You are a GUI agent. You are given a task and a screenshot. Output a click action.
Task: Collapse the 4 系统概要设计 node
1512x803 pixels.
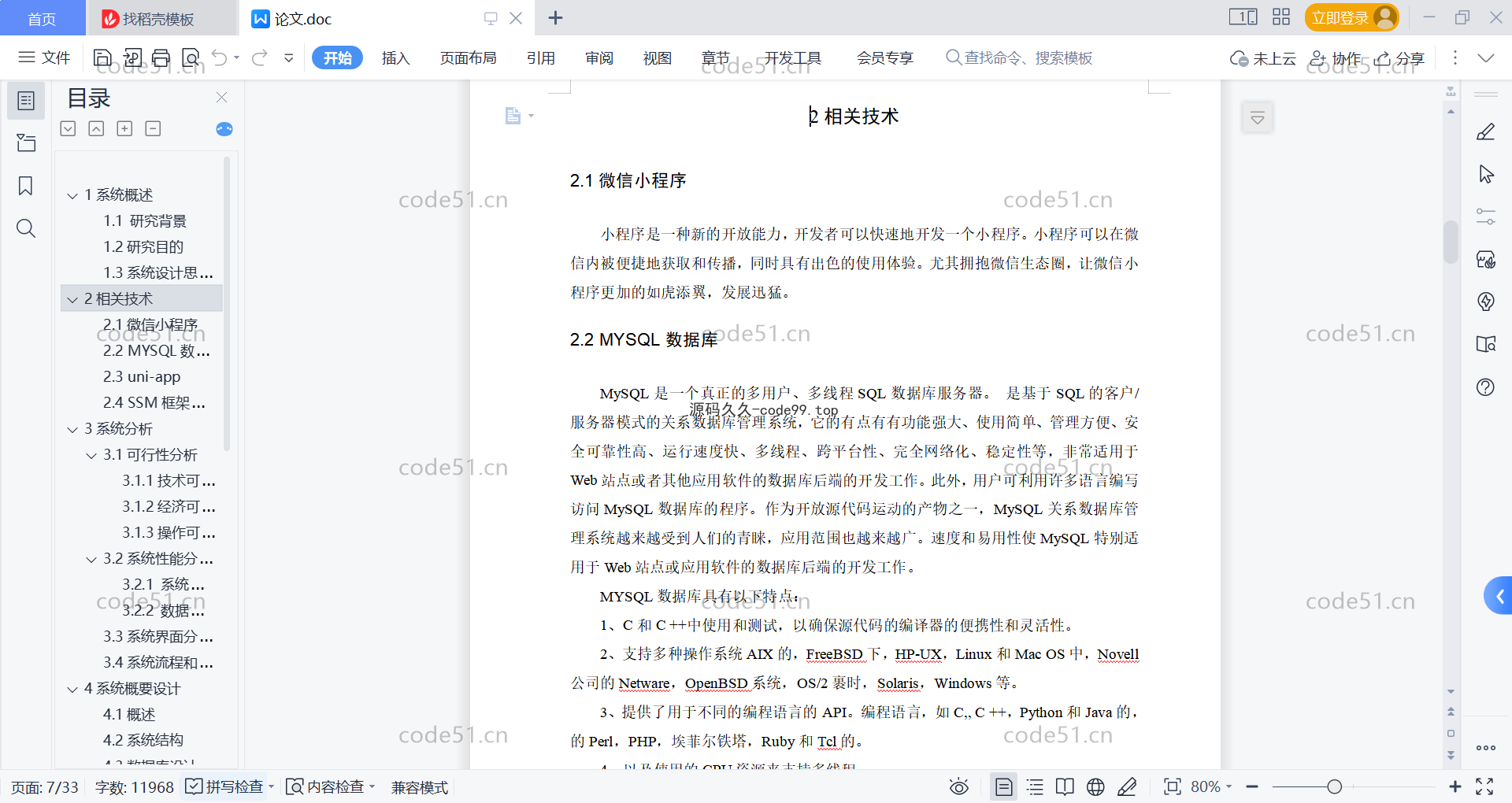pyautogui.click(x=72, y=689)
